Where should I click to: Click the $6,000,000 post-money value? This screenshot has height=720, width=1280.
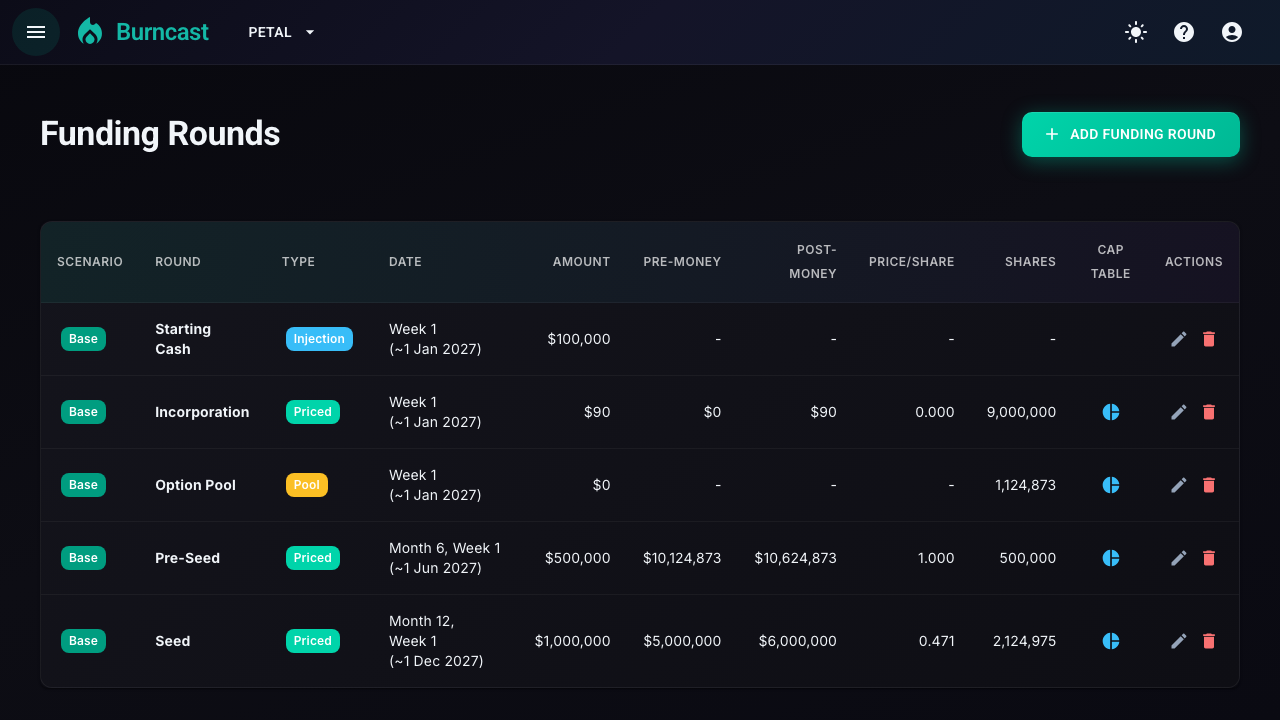pyautogui.click(x=798, y=641)
